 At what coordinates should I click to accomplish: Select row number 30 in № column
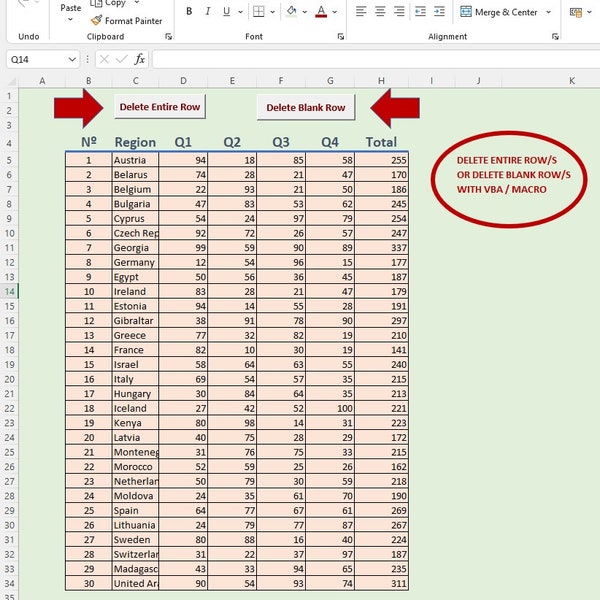(89, 584)
